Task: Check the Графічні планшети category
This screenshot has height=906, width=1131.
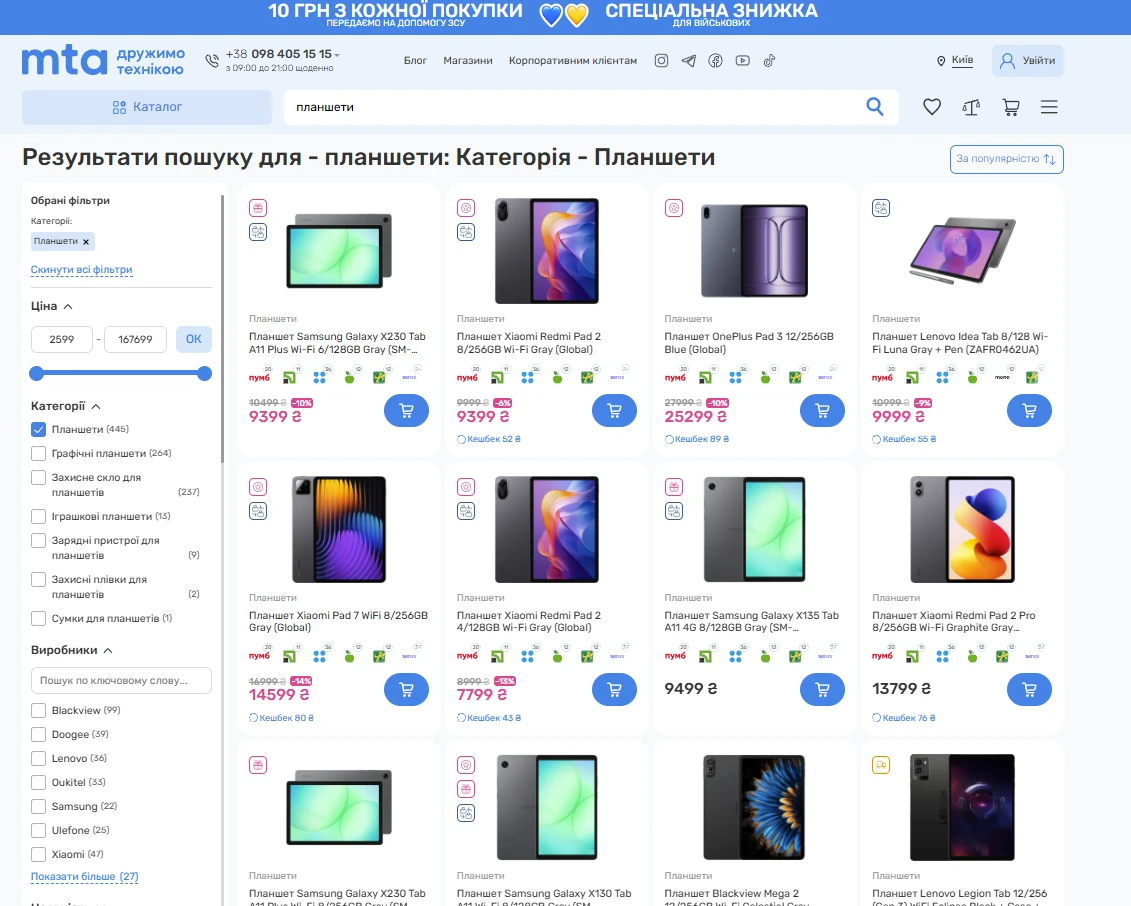Action: click(38, 453)
